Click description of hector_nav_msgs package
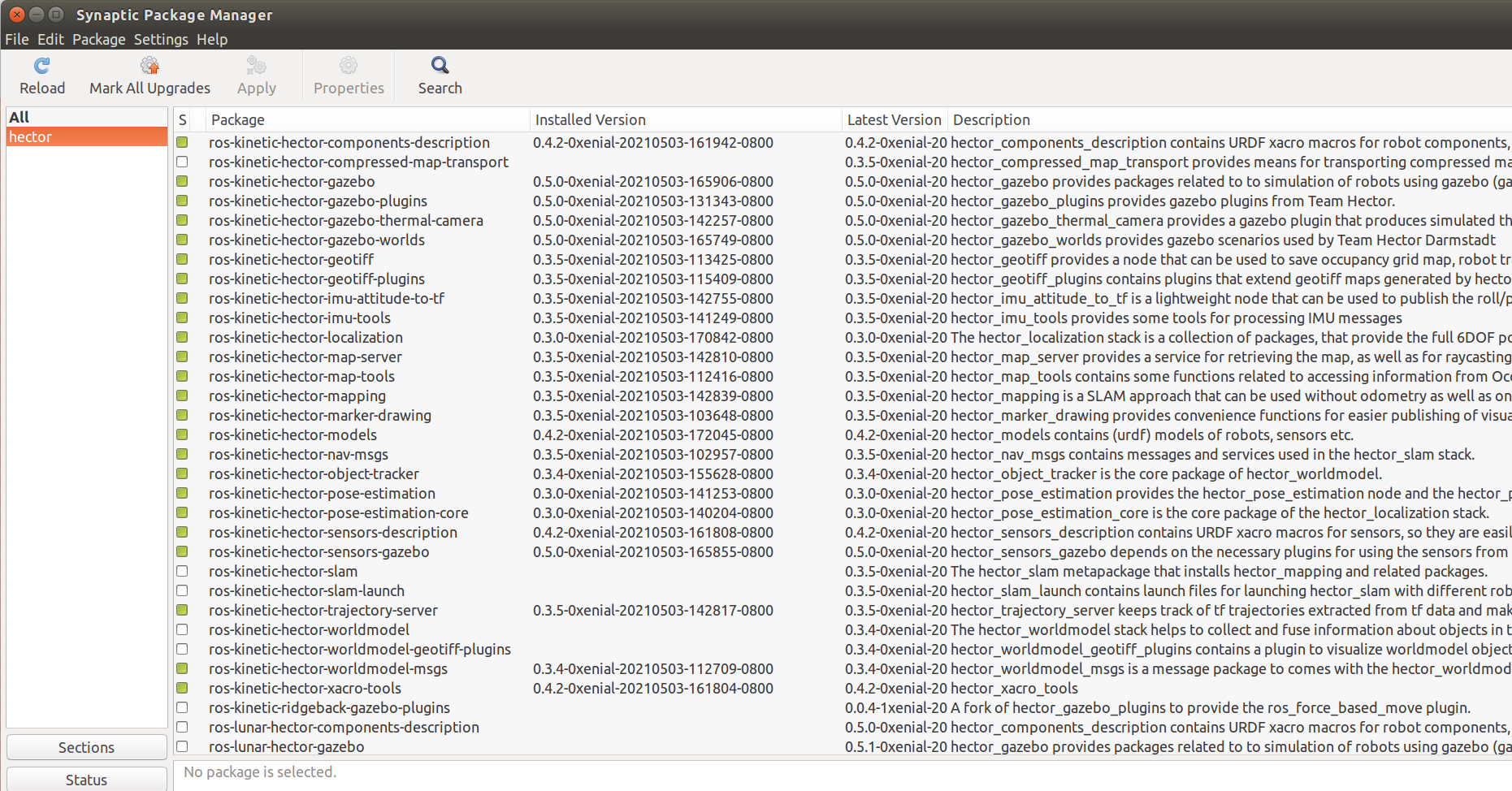This screenshot has width=1512, height=791. coord(1212,454)
